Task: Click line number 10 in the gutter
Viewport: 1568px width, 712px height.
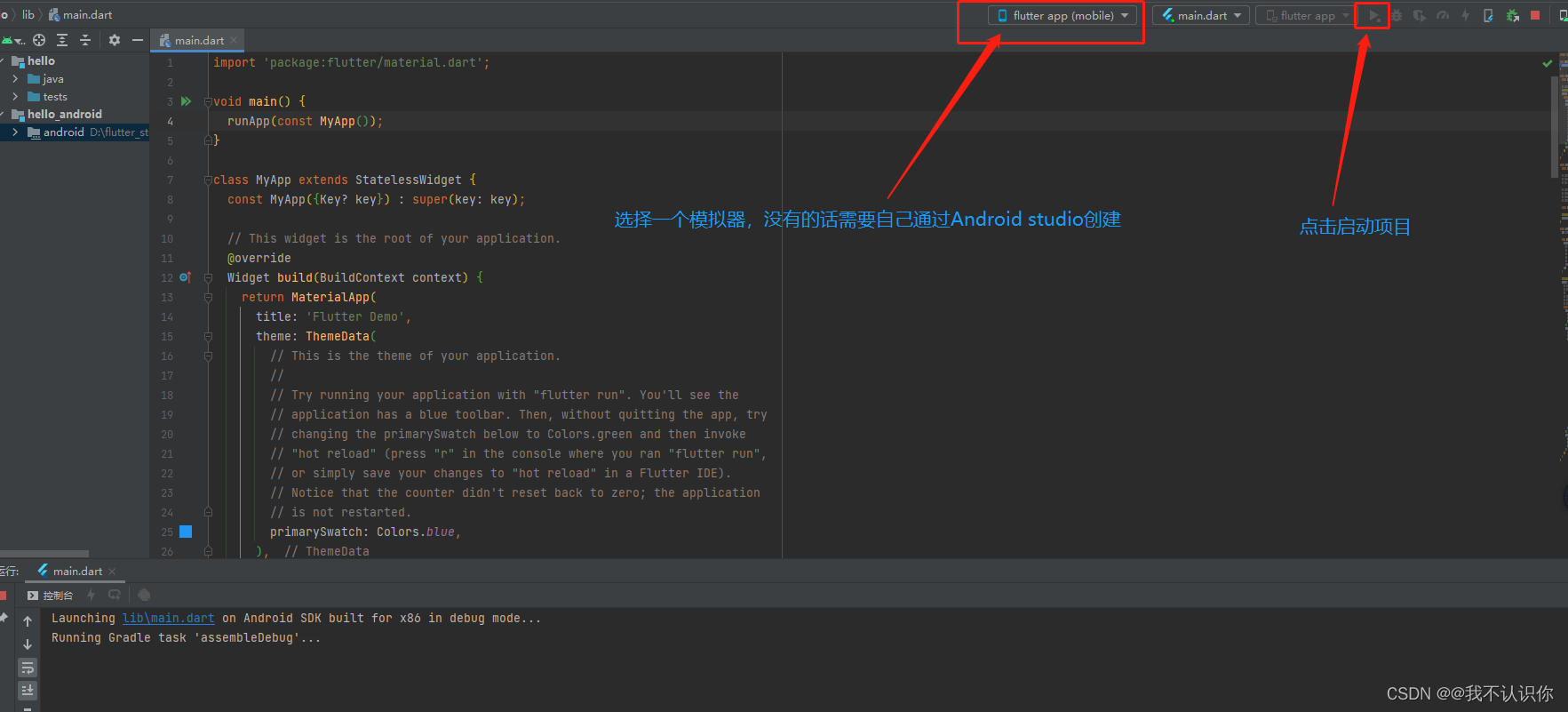Action: [x=167, y=238]
